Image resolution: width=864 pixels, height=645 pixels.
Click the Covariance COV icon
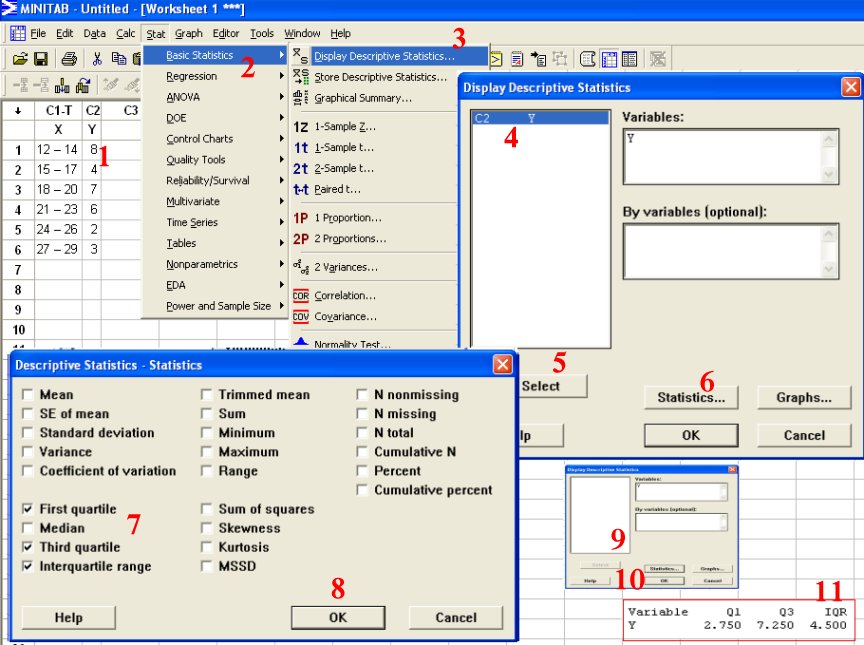(300, 317)
